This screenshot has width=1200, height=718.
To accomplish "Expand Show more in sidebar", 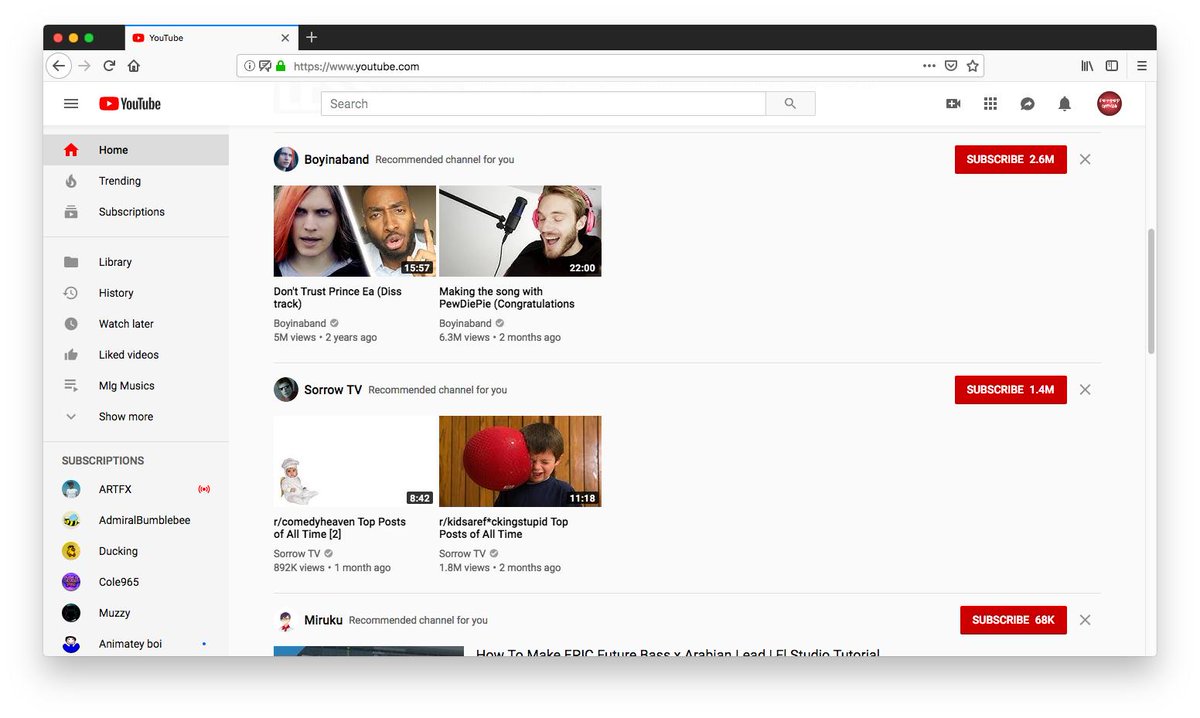I will coord(136,417).
